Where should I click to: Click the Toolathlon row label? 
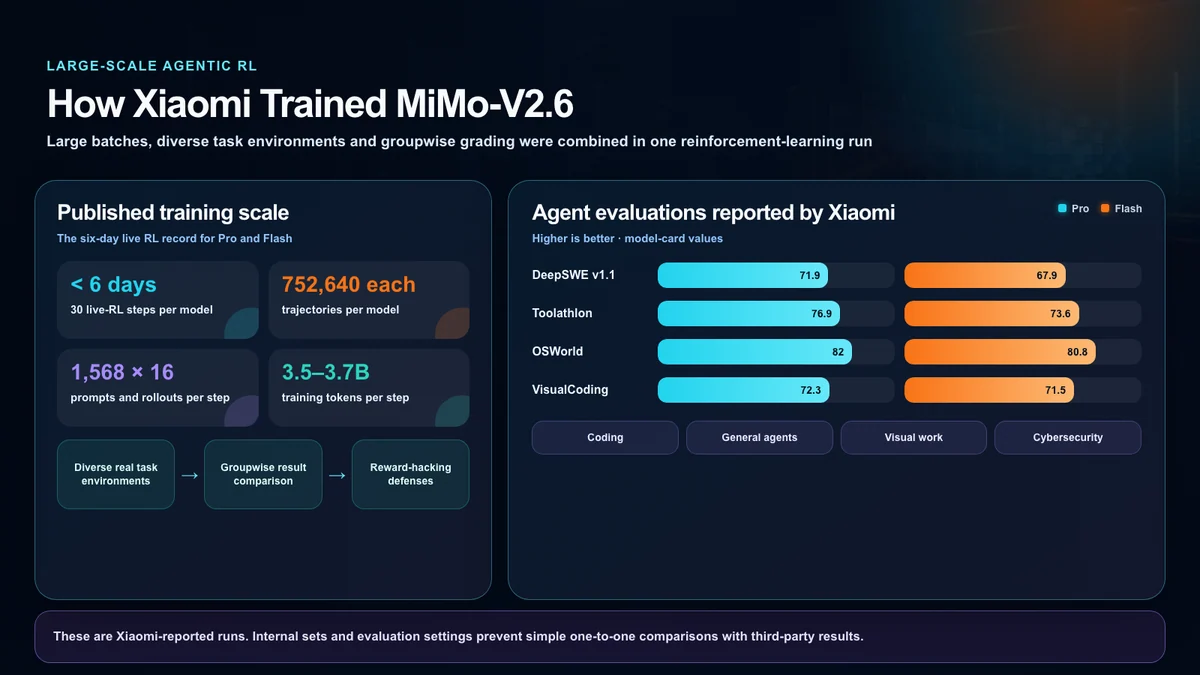[x=562, y=313]
